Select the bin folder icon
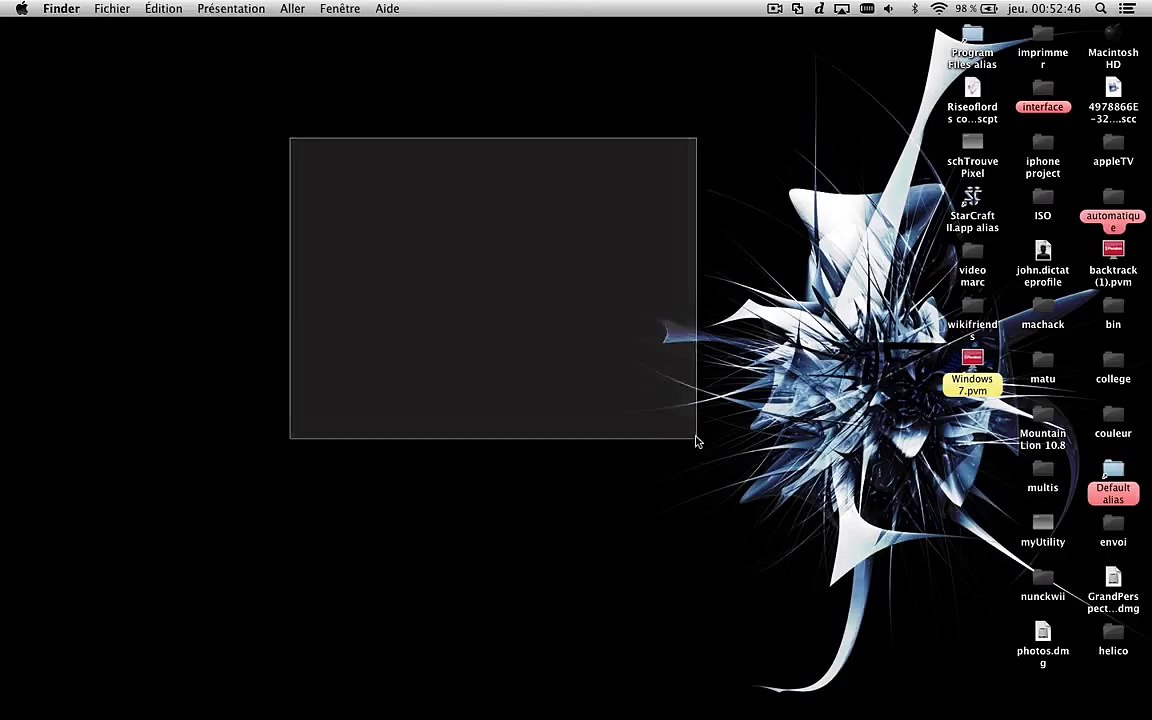This screenshot has height=720, width=1152. click(x=1113, y=306)
